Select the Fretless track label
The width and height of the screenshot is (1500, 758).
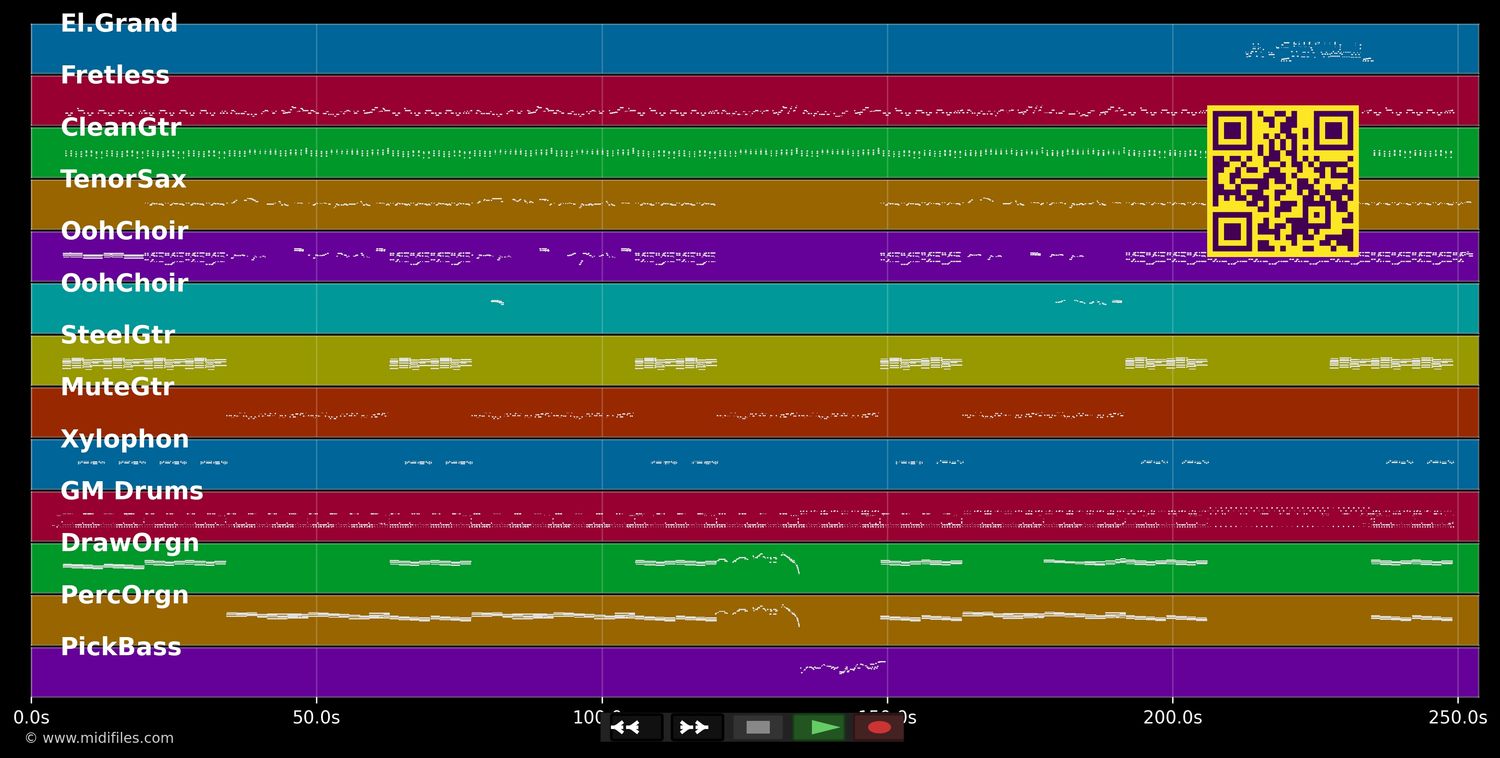tap(115, 75)
